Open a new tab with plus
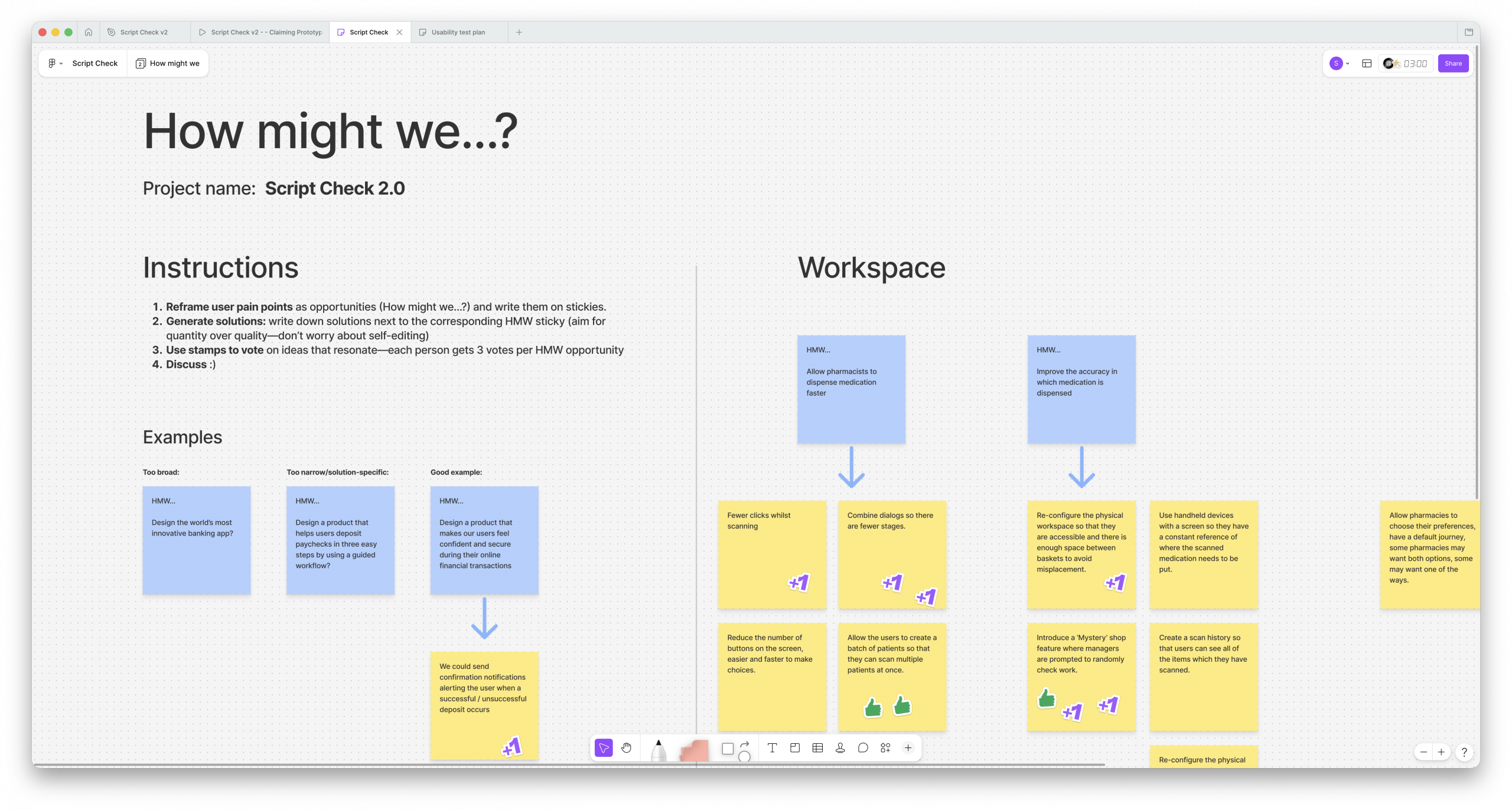The height and width of the screenshot is (810, 1512). (x=519, y=32)
